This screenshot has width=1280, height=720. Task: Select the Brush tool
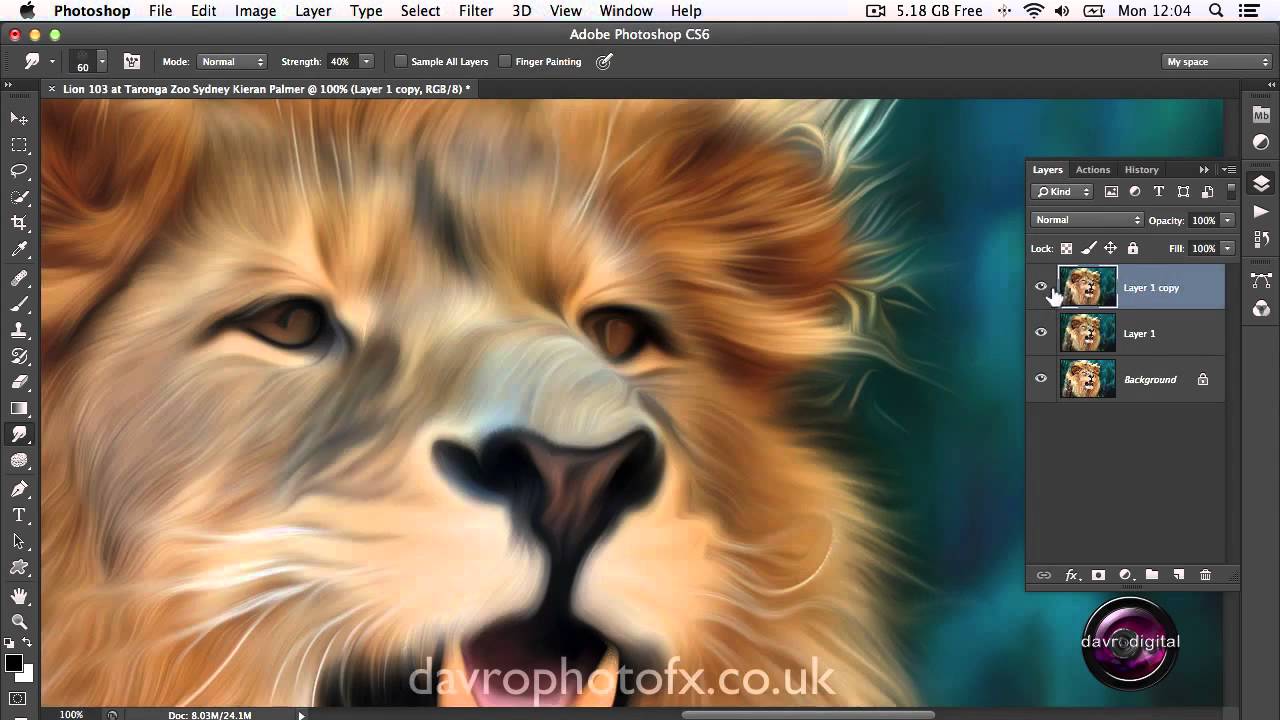point(19,304)
